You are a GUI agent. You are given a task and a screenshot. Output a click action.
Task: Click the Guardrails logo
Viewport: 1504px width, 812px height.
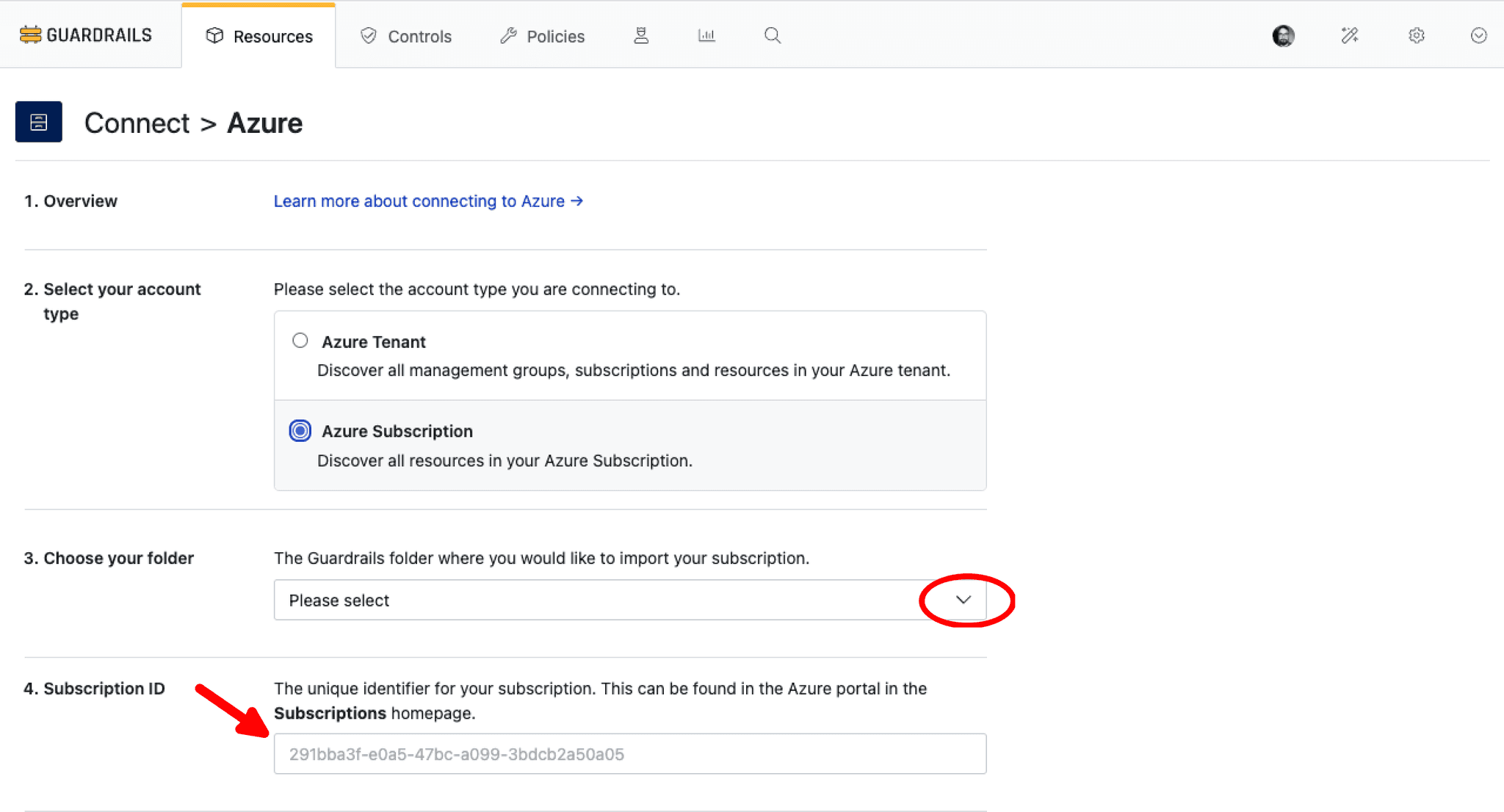[x=85, y=35]
